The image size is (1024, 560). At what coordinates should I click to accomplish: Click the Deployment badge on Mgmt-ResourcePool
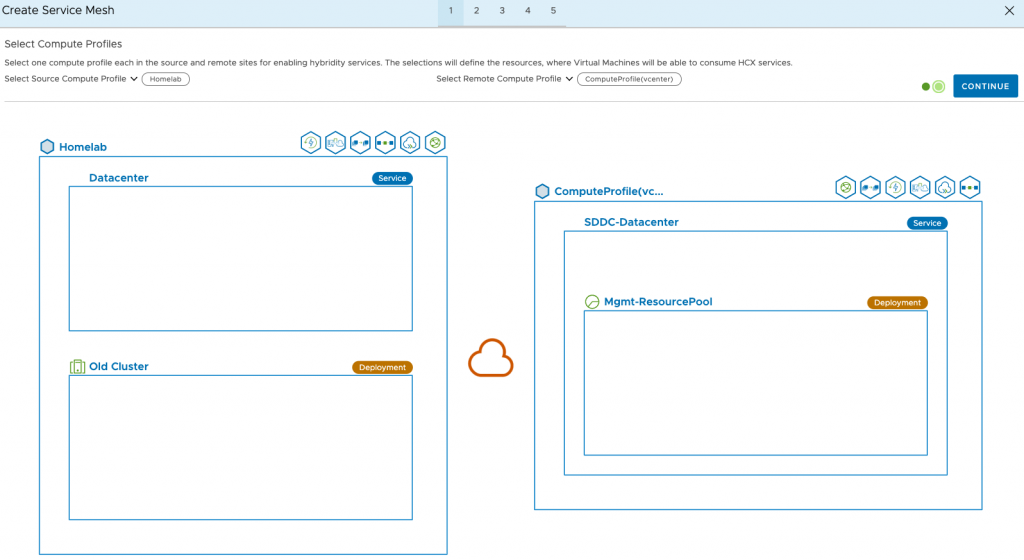coord(897,302)
